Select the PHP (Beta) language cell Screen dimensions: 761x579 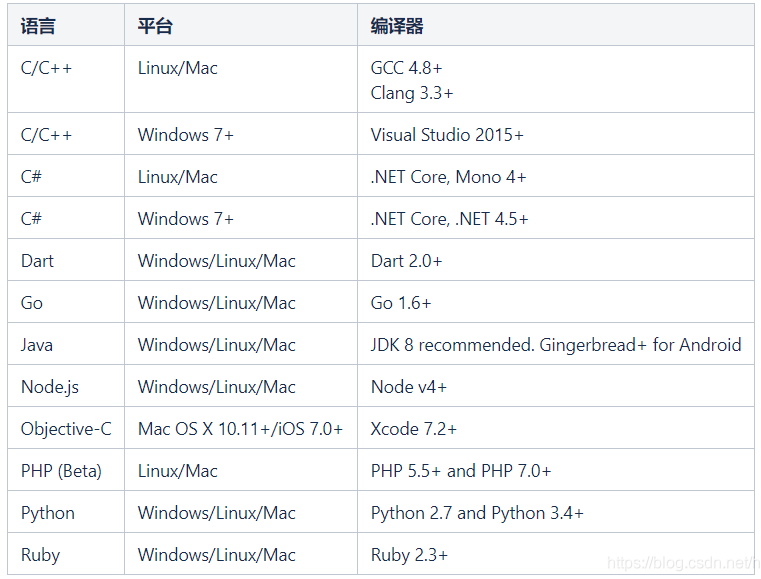[x=61, y=471]
